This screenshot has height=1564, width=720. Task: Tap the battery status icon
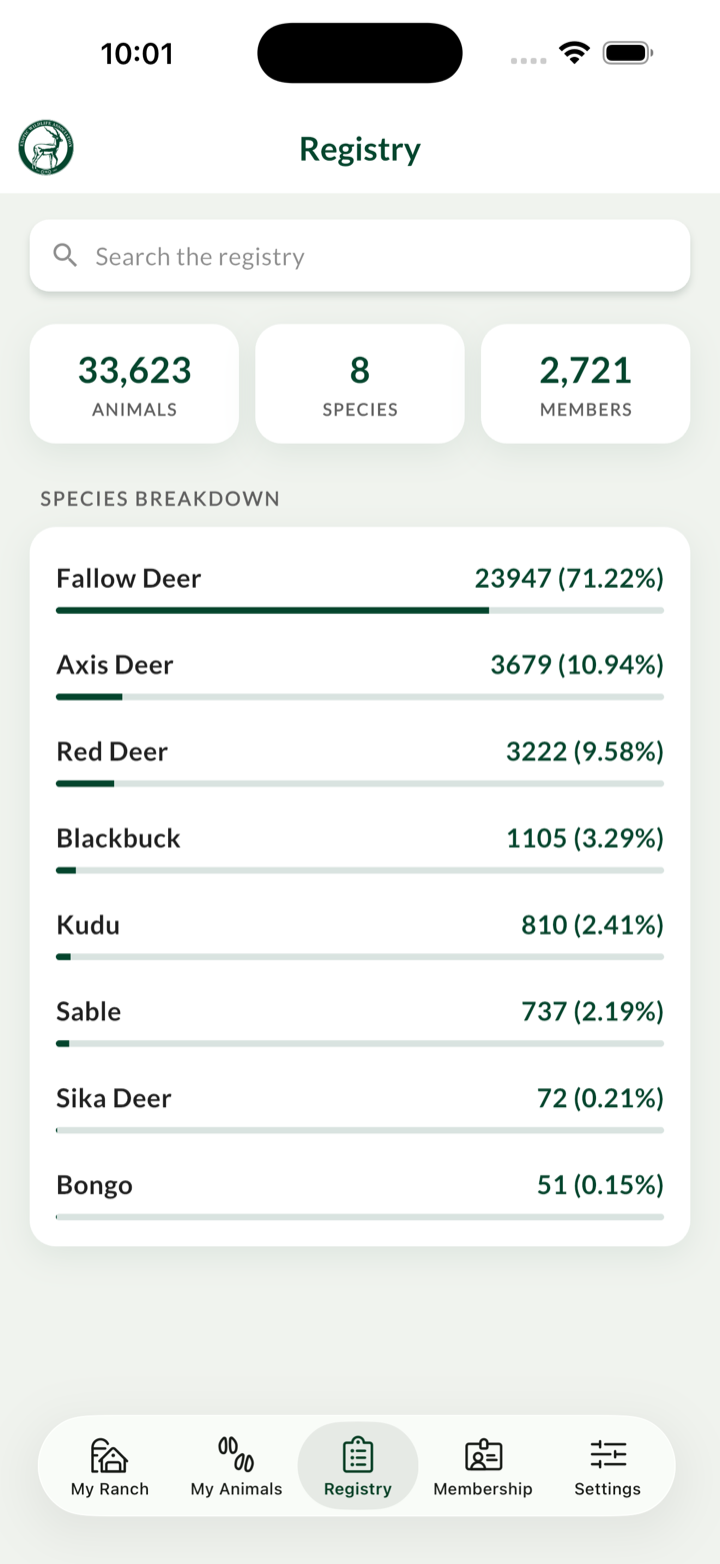tap(628, 52)
